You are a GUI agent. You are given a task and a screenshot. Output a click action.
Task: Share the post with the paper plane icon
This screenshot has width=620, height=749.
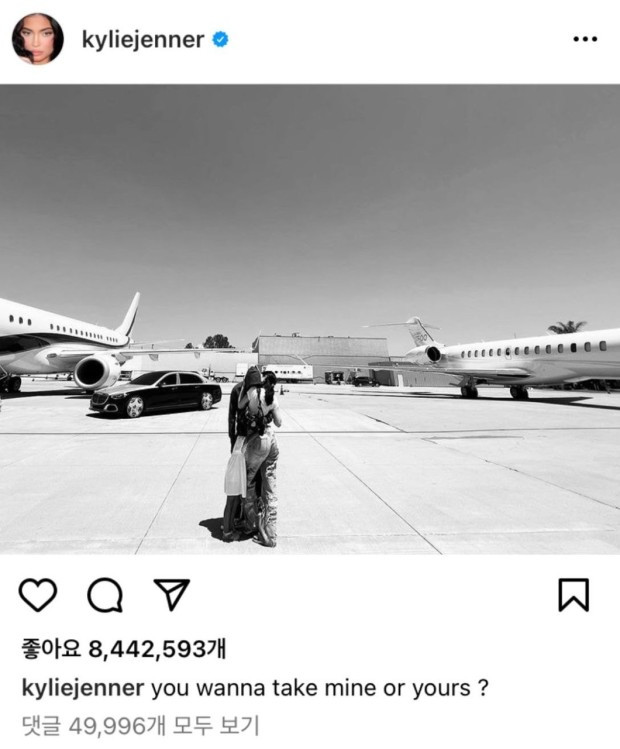pos(171,594)
